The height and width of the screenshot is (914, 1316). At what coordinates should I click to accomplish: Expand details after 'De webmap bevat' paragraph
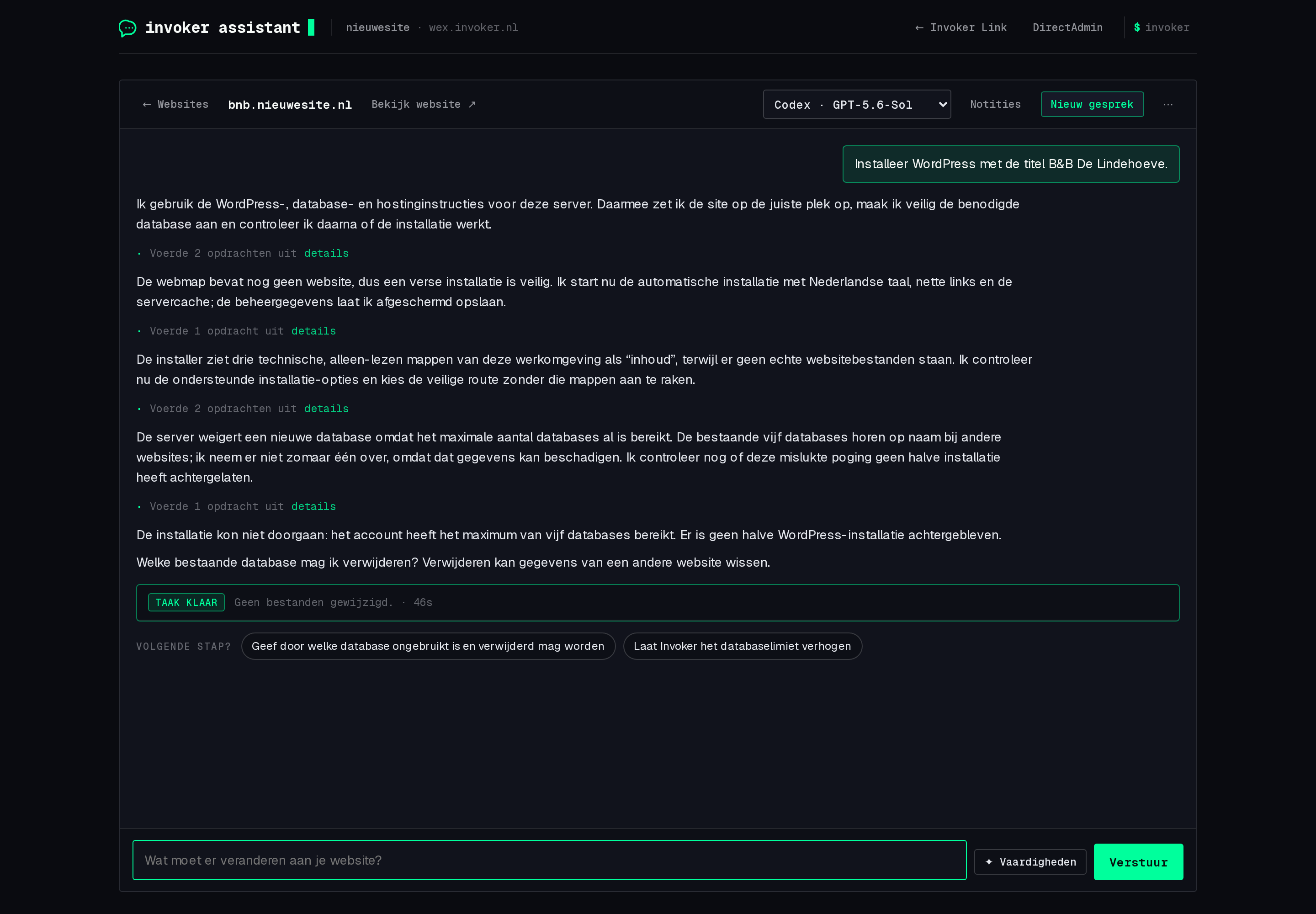[313, 331]
